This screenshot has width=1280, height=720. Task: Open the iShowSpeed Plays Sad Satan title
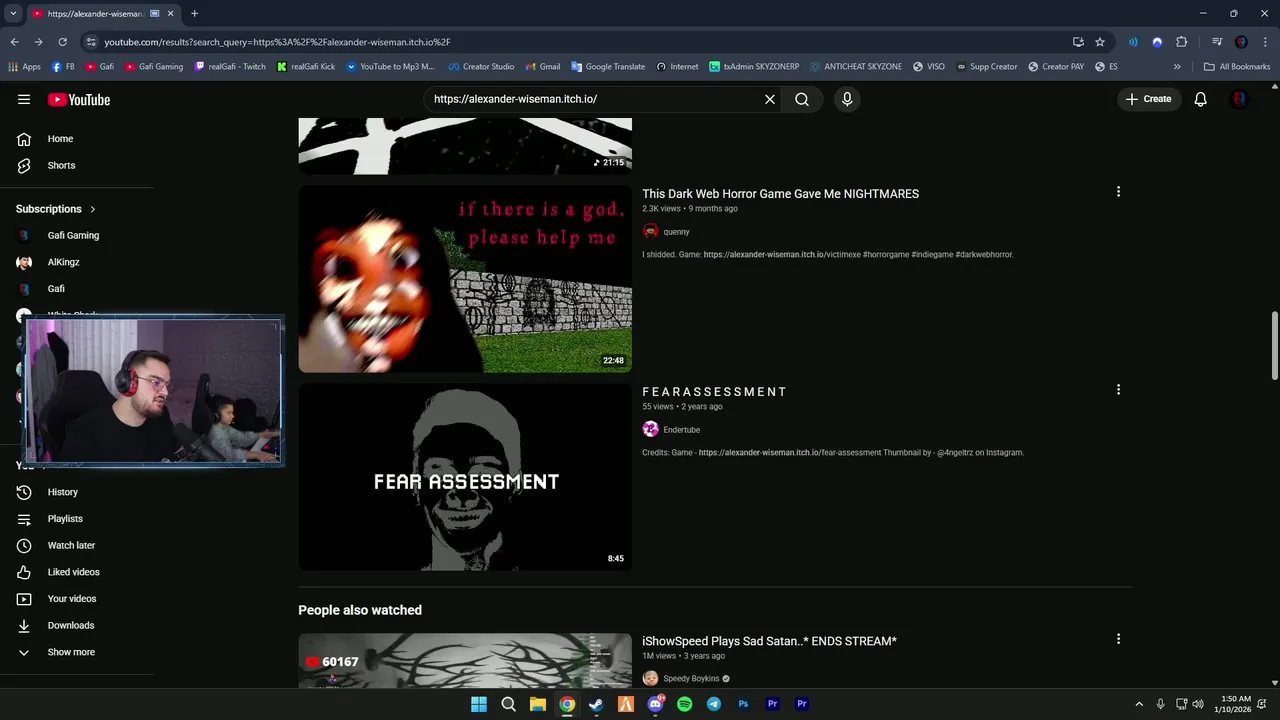tap(769, 641)
